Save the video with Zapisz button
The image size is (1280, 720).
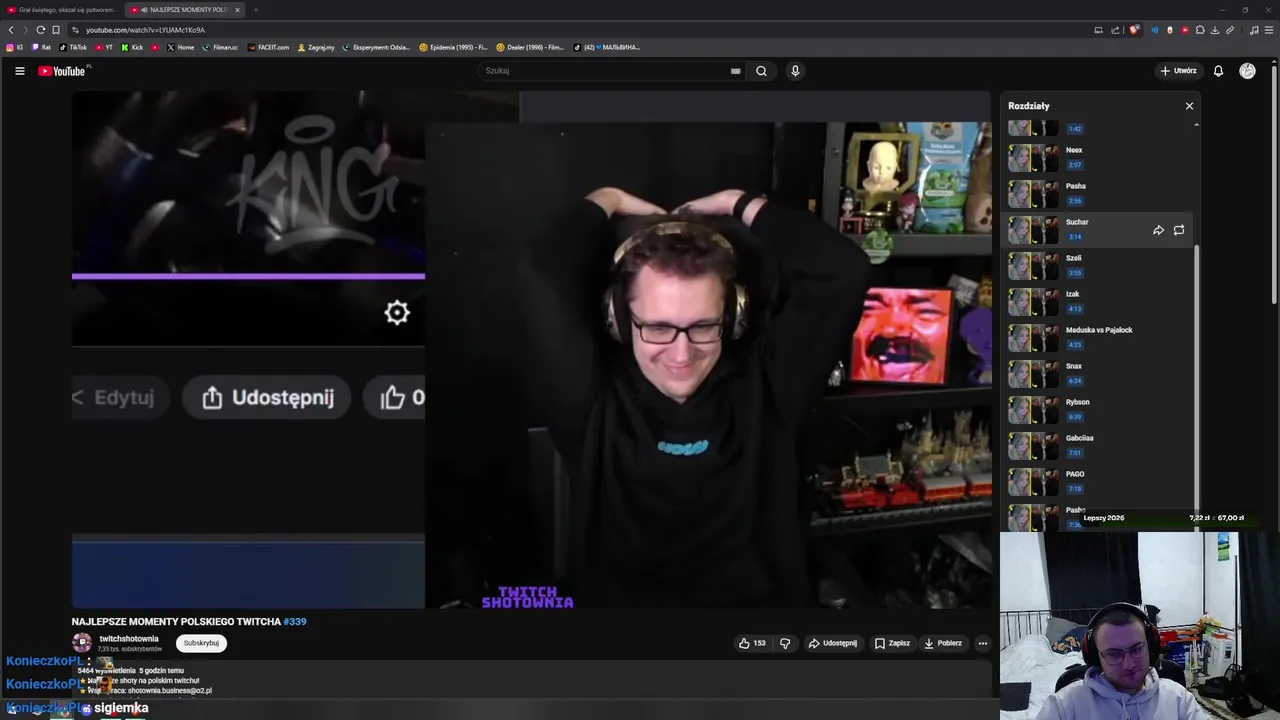click(892, 643)
